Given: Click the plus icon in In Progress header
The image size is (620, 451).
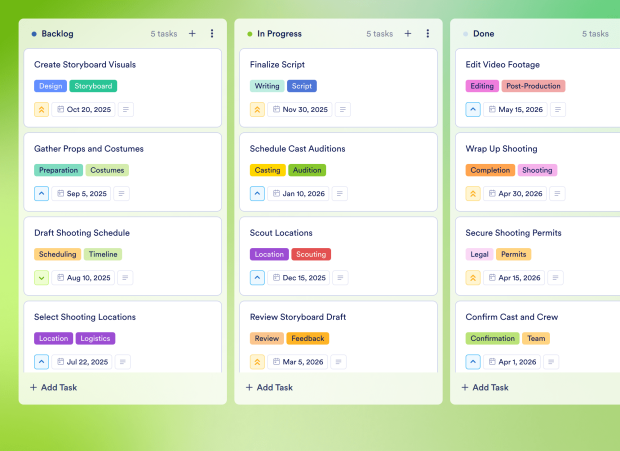Looking at the screenshot, I should click(x=407, y=34).
